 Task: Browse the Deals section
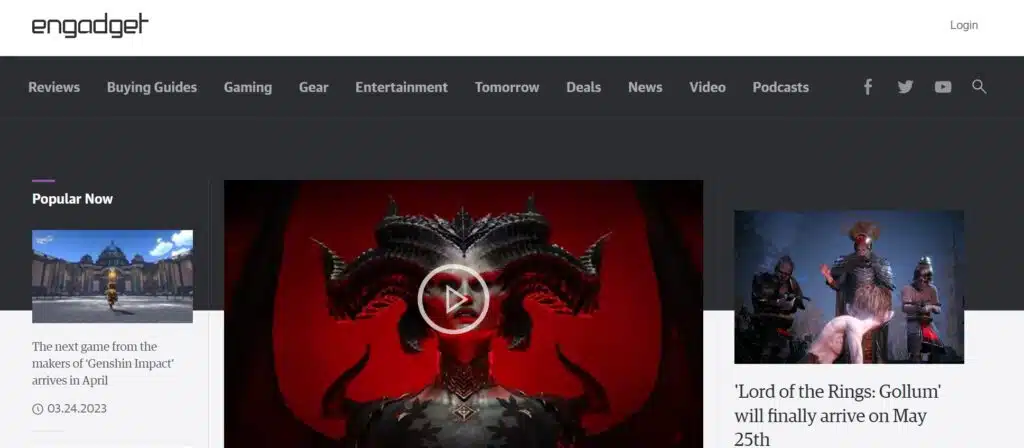pyautogui.click(x=583, y=87)
